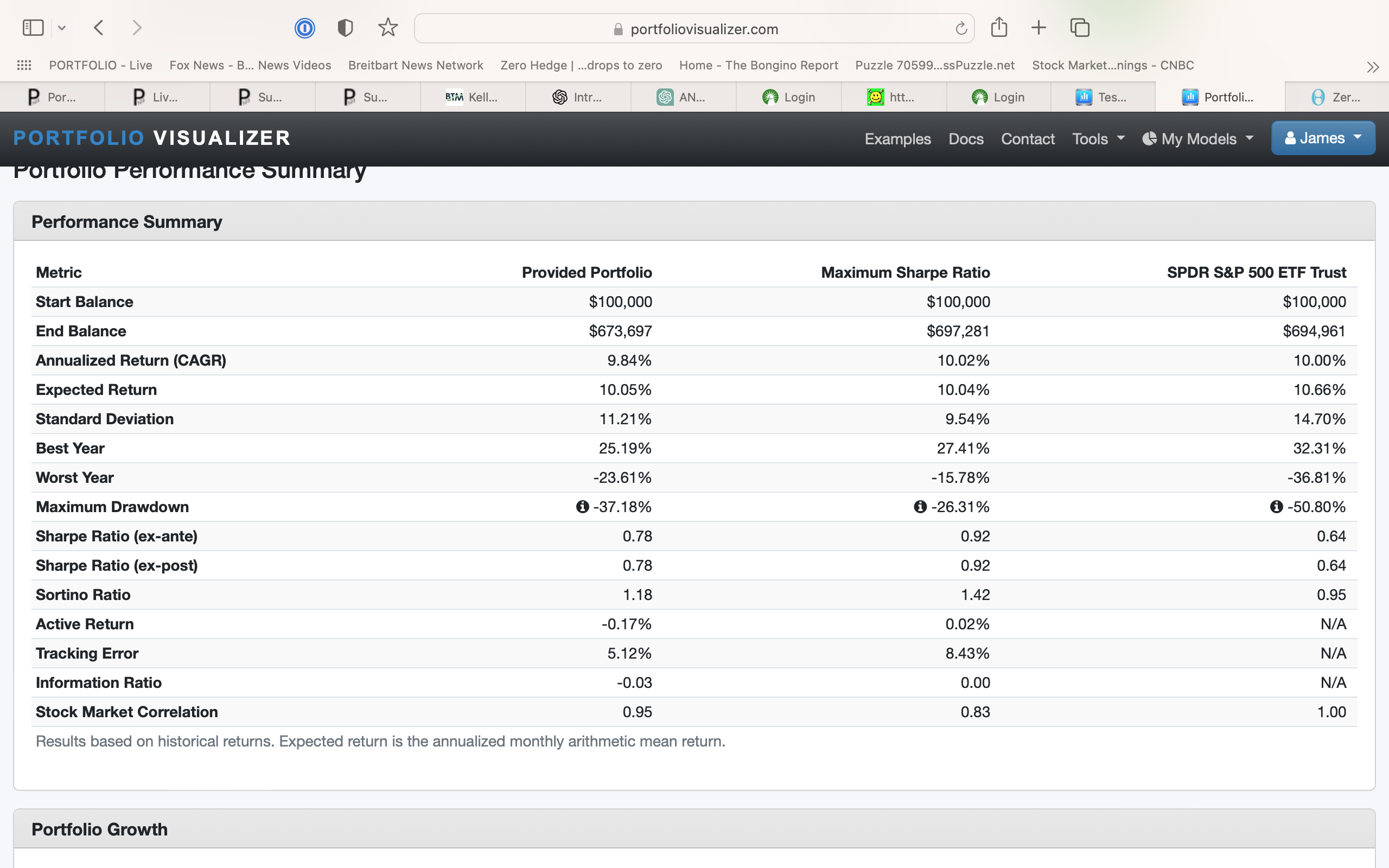Click the Provided Portfolio column header
Screen dimensions: 1389x868
(587, 273)
